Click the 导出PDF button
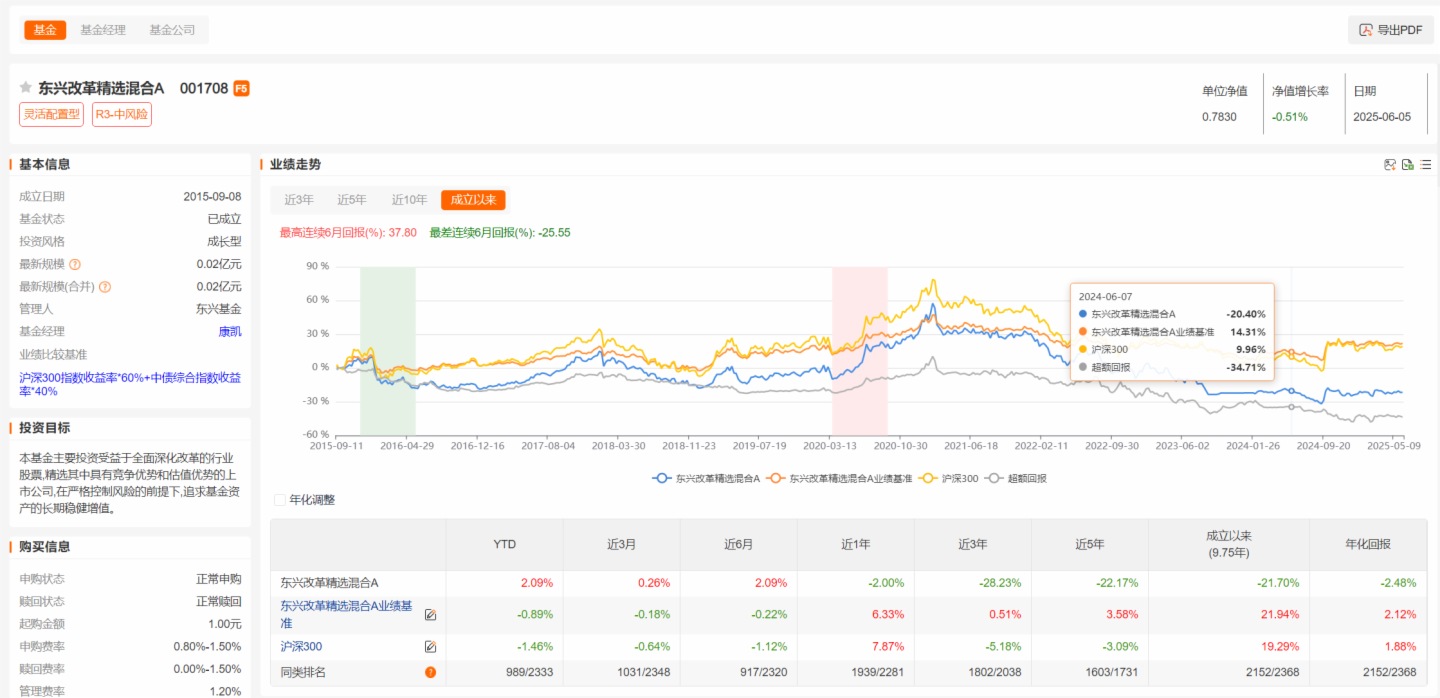 click(x=1390, y=30)
